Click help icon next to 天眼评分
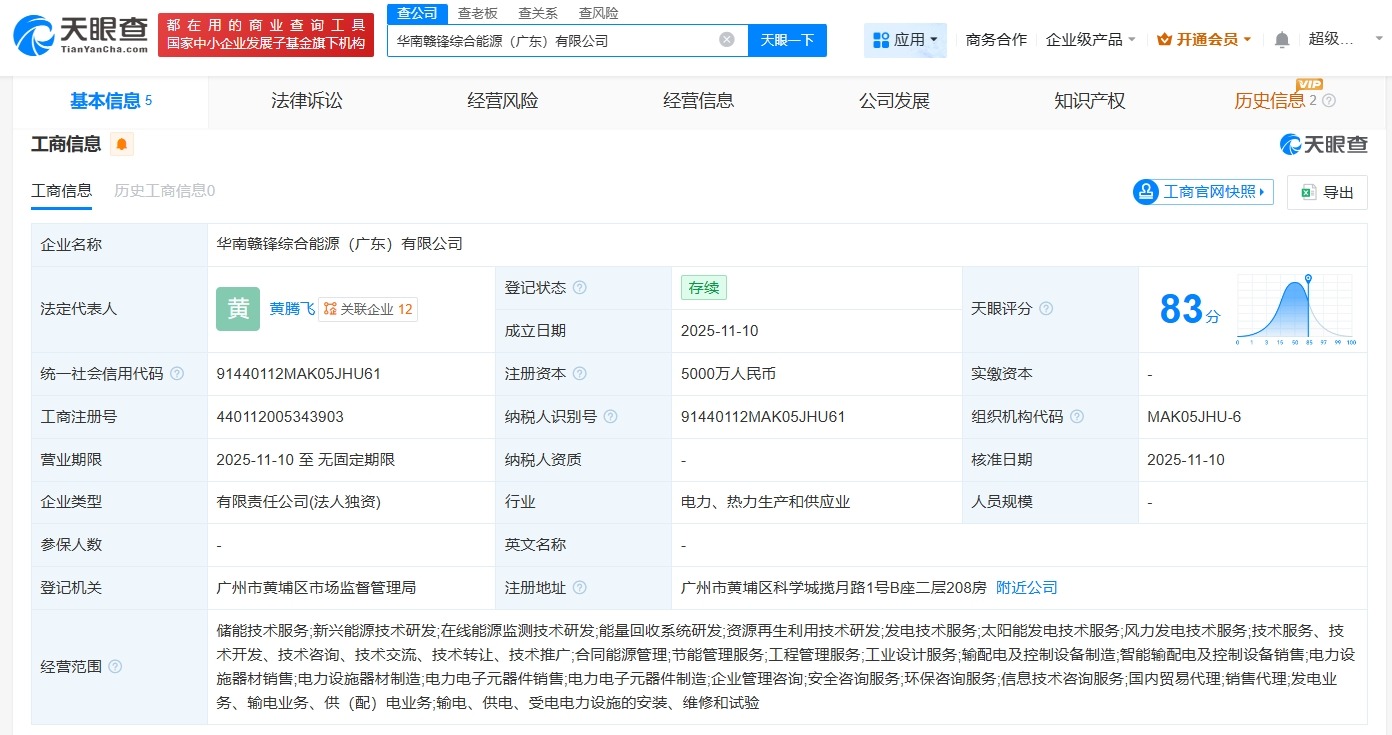The width and height of the screenshot is (1392, 735). (1046, 309)
